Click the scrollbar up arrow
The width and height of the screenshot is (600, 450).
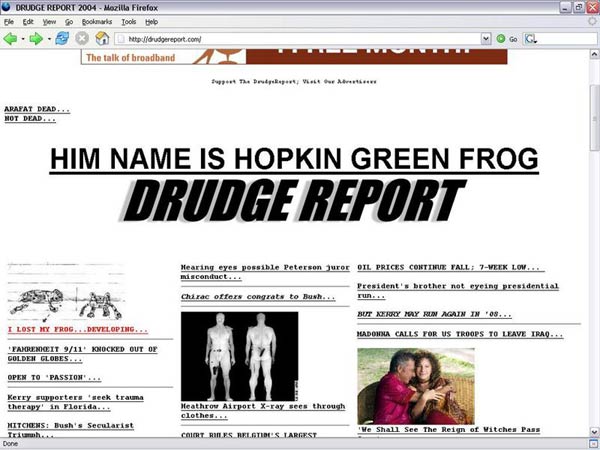point(594,54)
